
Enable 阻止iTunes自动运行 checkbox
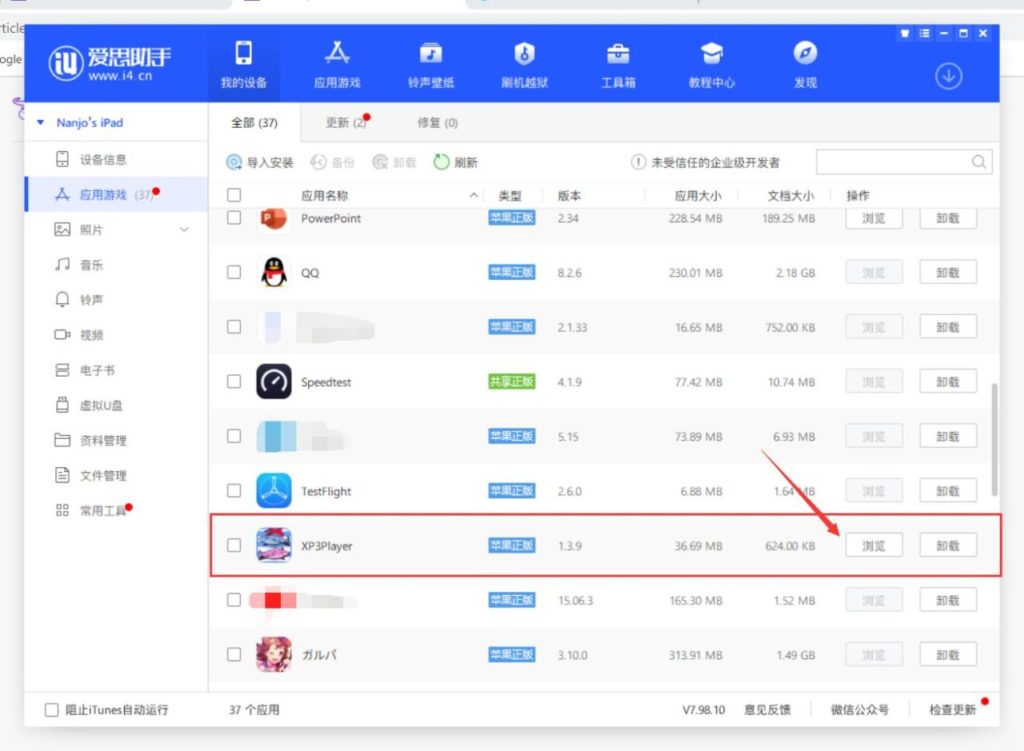[52, 710]
